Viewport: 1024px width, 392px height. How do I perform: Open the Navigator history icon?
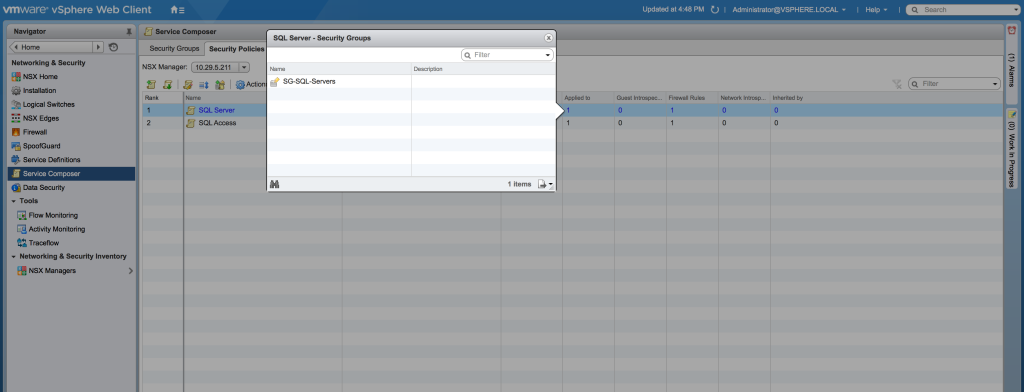coord(114,47)
